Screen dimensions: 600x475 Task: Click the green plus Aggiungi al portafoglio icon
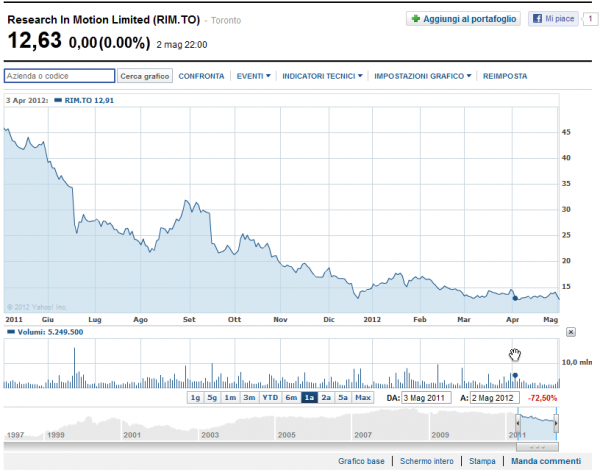click(x=416, y=19)
